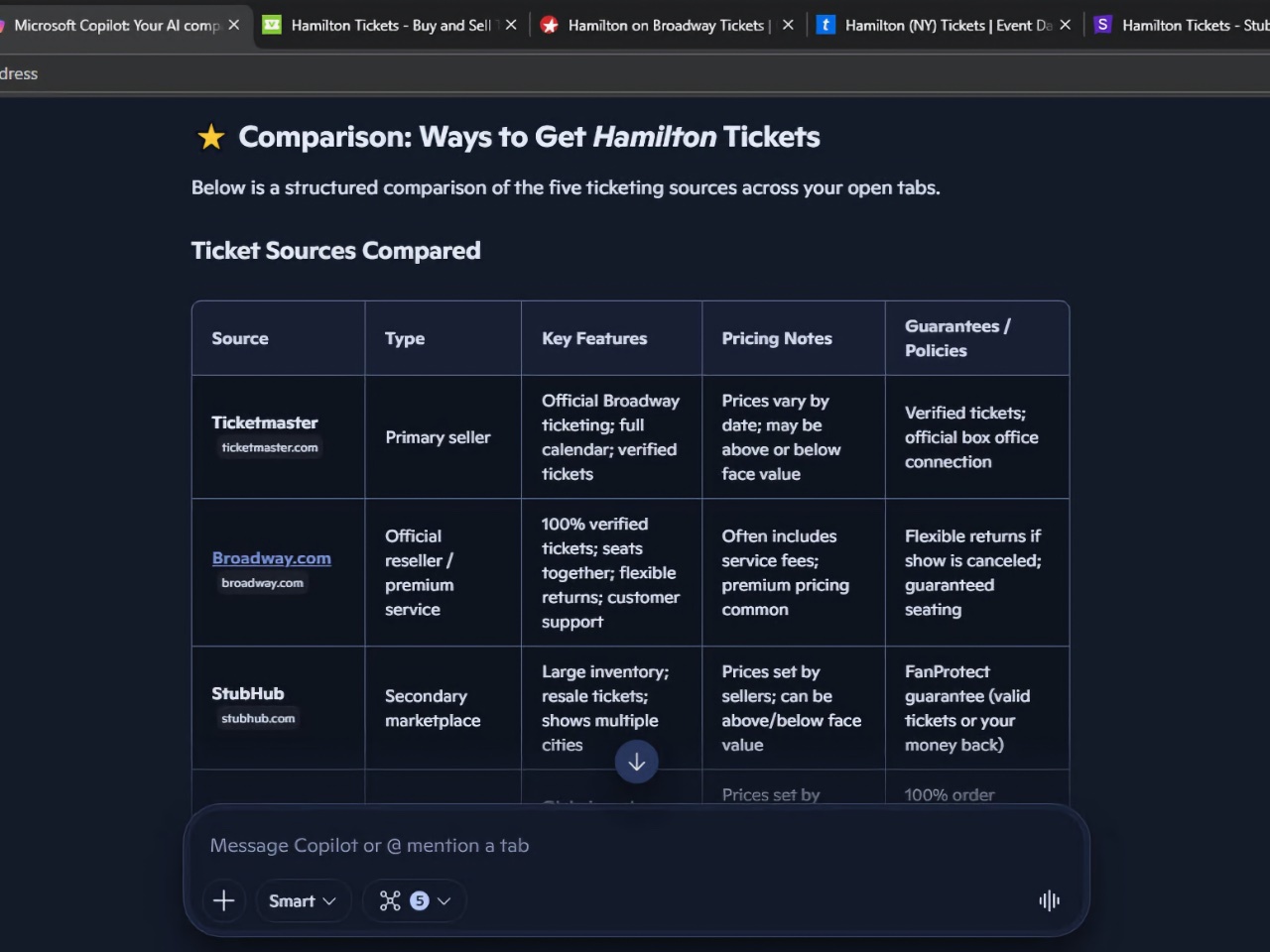Click the tabs context network icon
Screen dimensions: 1270x952
390,900
